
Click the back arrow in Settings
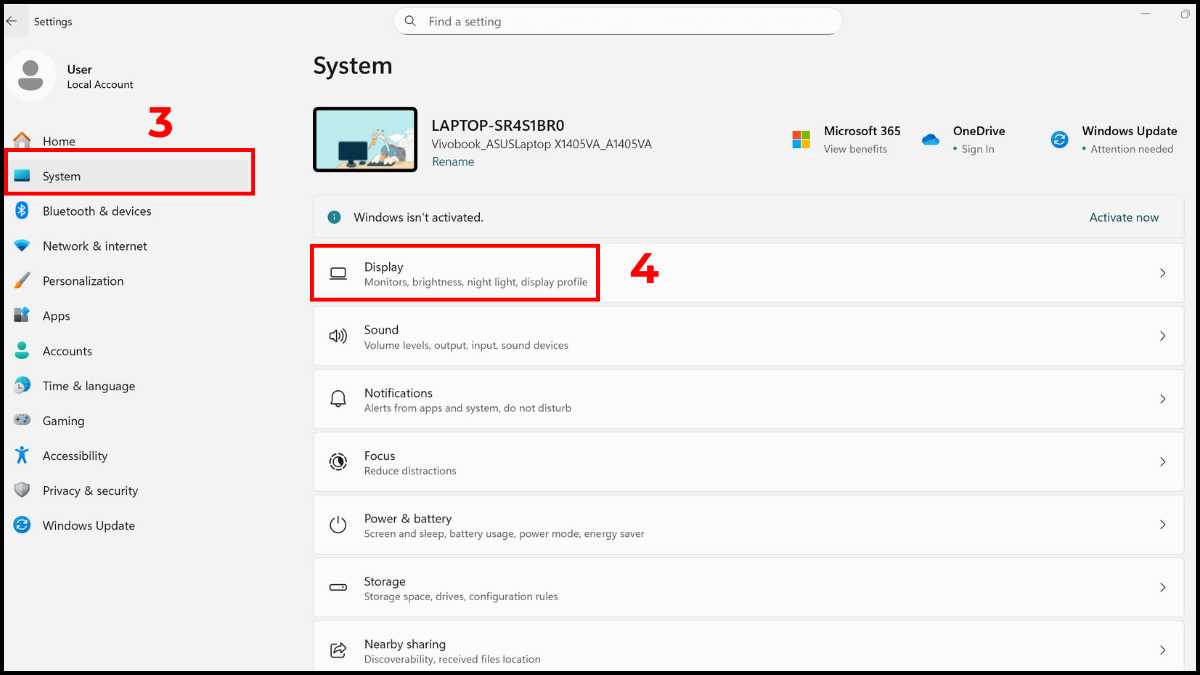coord(12,21)
